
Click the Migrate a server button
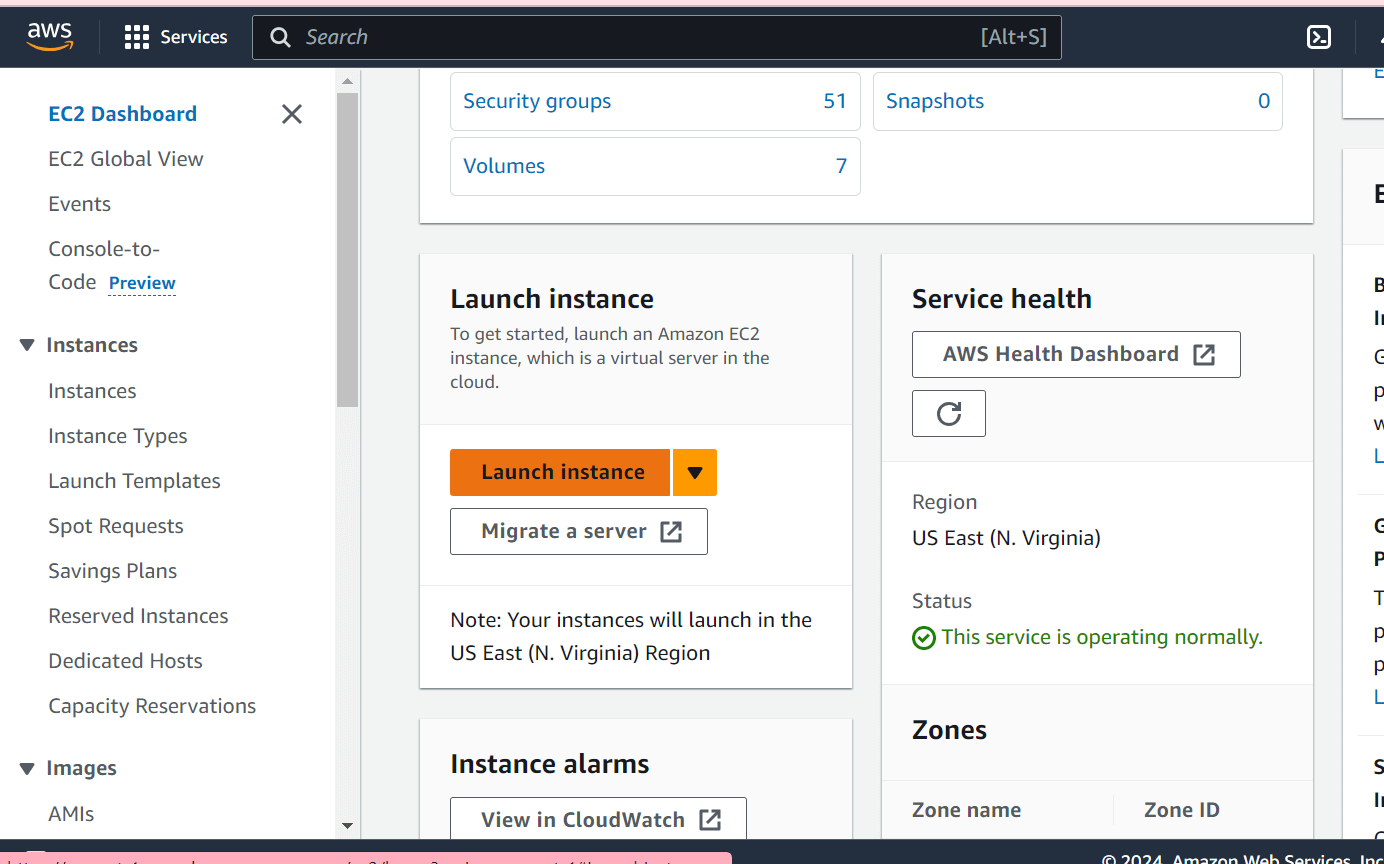point(578,531)
